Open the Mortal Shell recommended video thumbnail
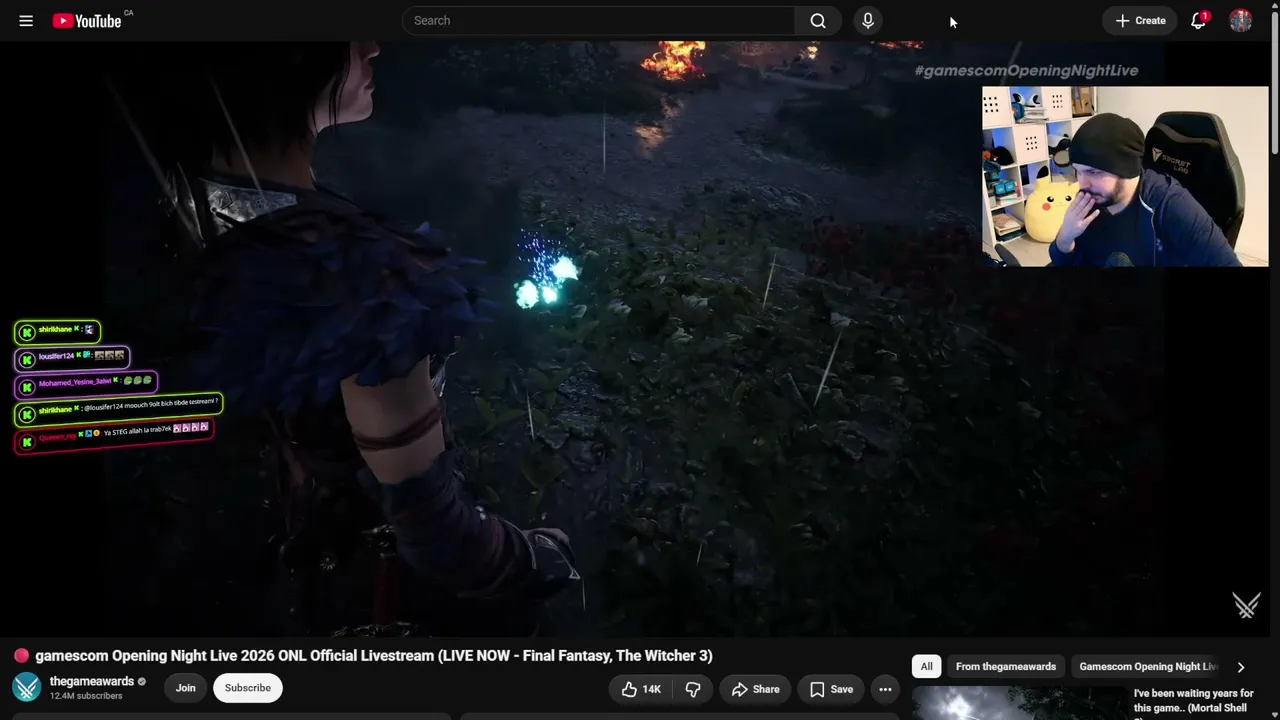1280x720 pixels. pyautogui.click(x=1019, y=703)
